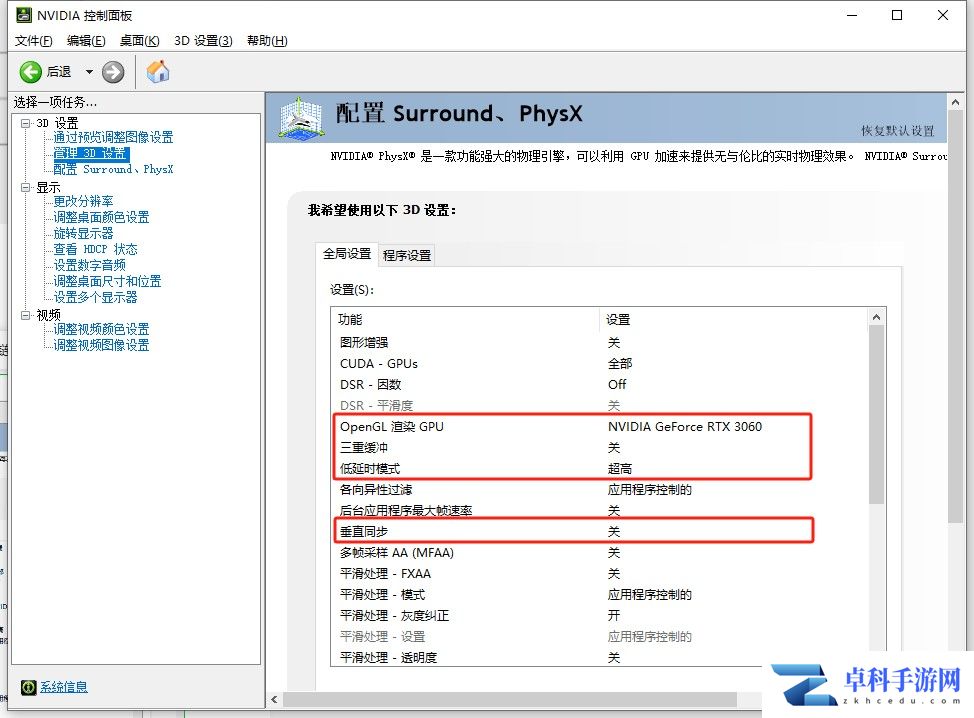
Task: Click settings list scroll up arrow
Action: [x=876, y=317]
